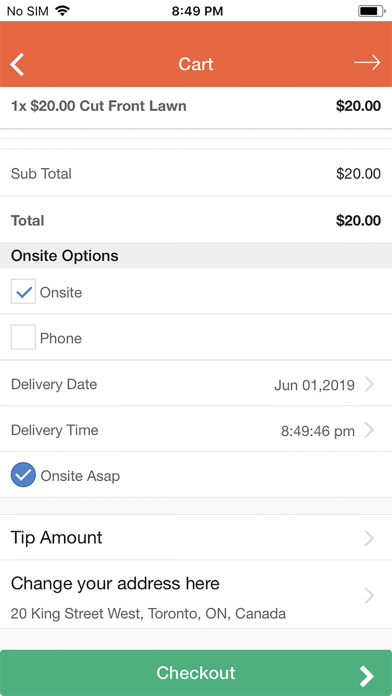This screenshot has width=392, height=696.
Task: Tap the green Checkout button
Action: pyautogui.click(x=196, y=673)
